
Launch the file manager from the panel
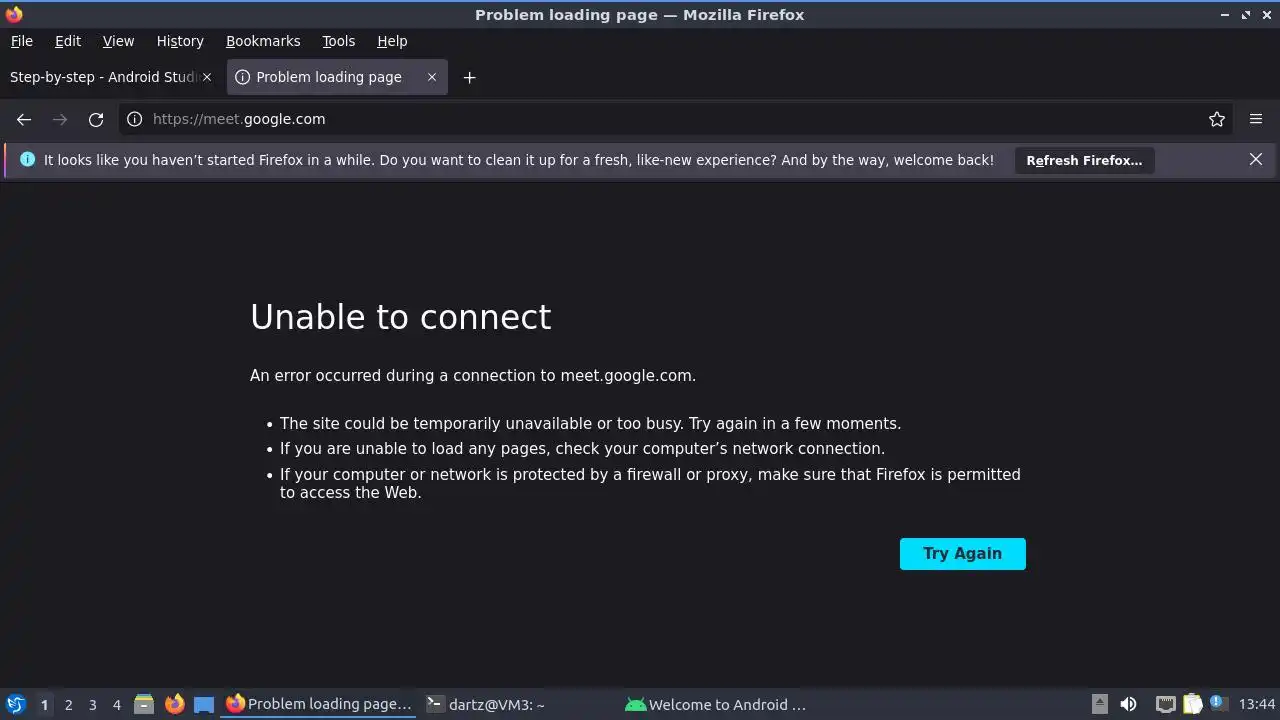[144, 704]
